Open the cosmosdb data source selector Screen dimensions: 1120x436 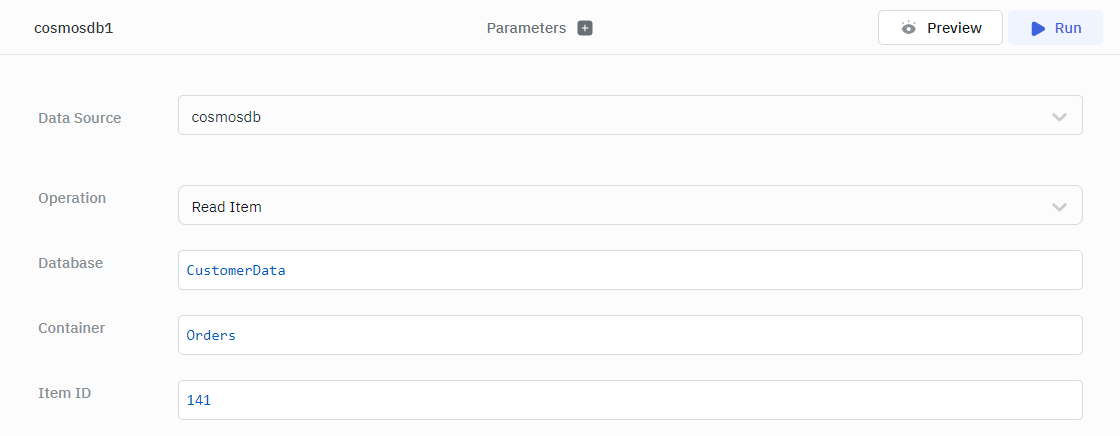click(628, 116)
